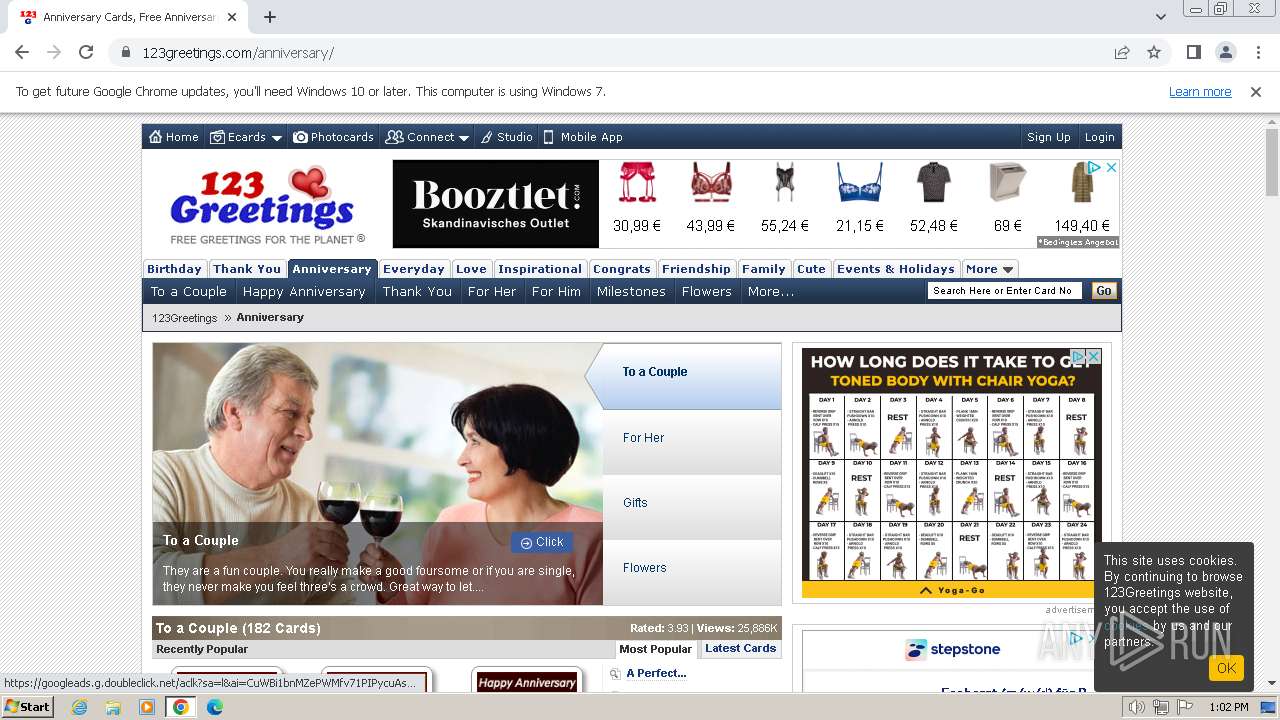Select the Congrats category tab
This screenshot has height=720, width=1280.
pos(622,269)
